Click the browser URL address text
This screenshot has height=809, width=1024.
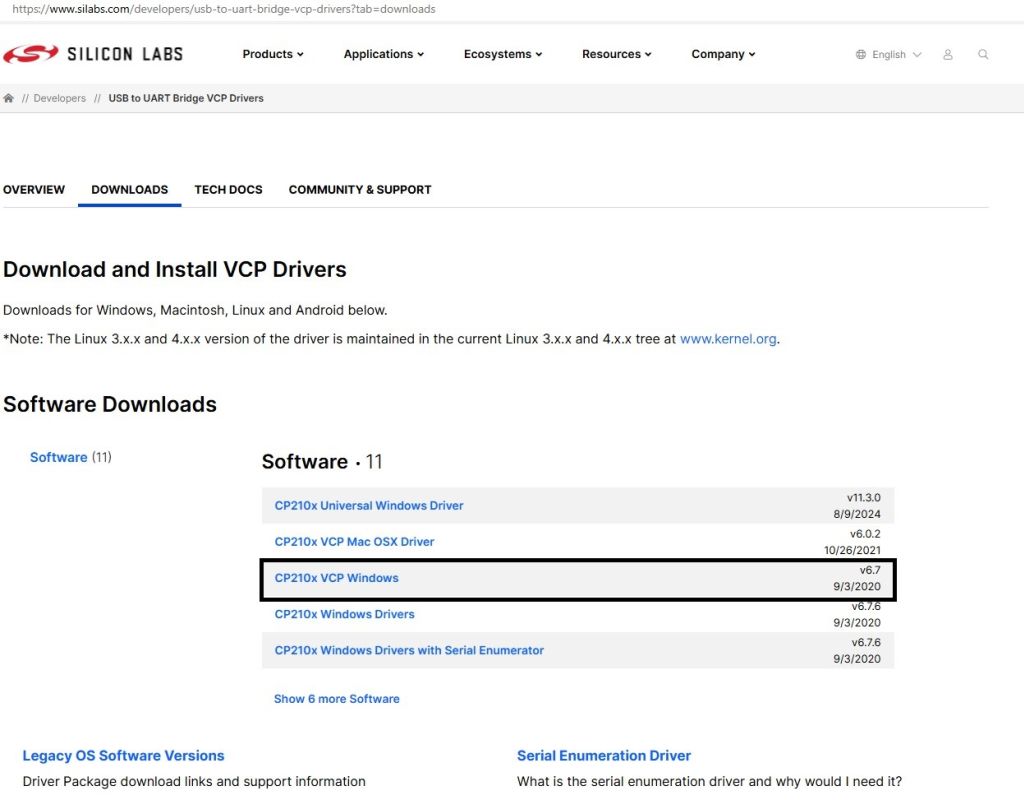tap(223, 9)
